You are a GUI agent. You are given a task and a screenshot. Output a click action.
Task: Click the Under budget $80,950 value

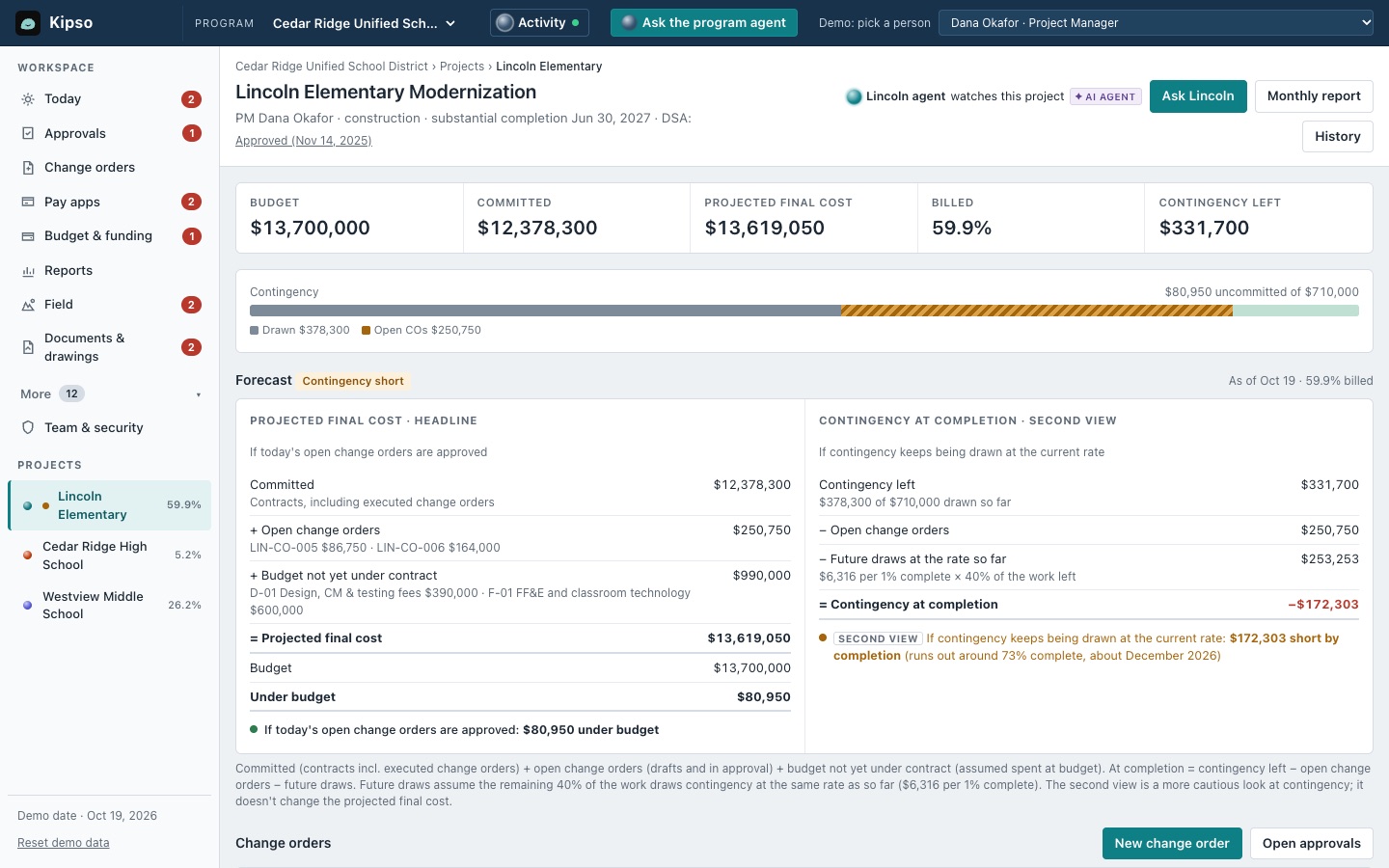pos(764,697)
